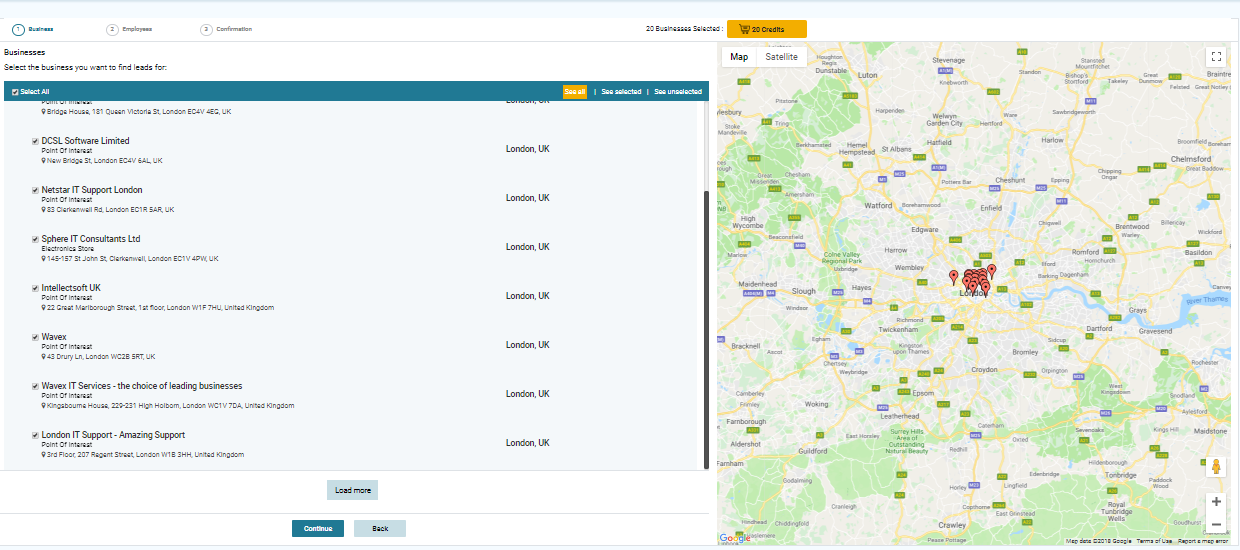Uncheck Intellectsoft UK checkbox

pyautogui.click(x=35, y=288)
